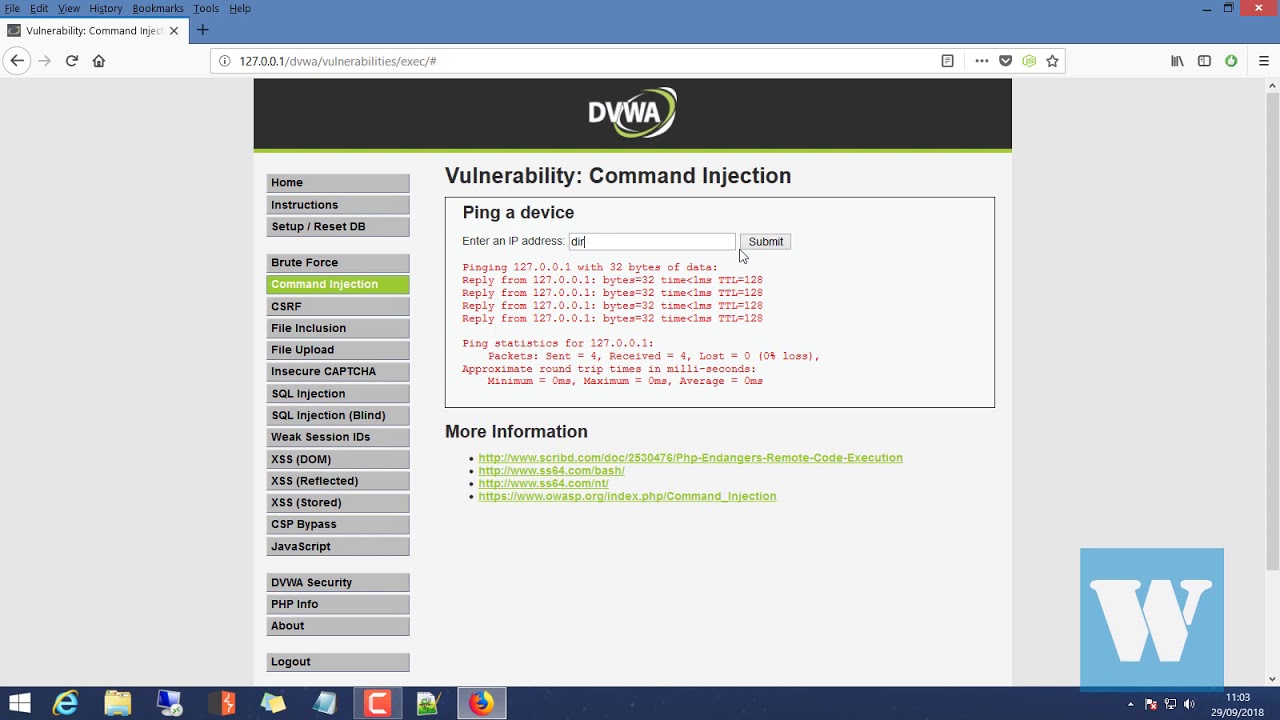Toggle reader view icon in address bar
The width and height of the screenshot is (1280, 720).
(947, 61)
